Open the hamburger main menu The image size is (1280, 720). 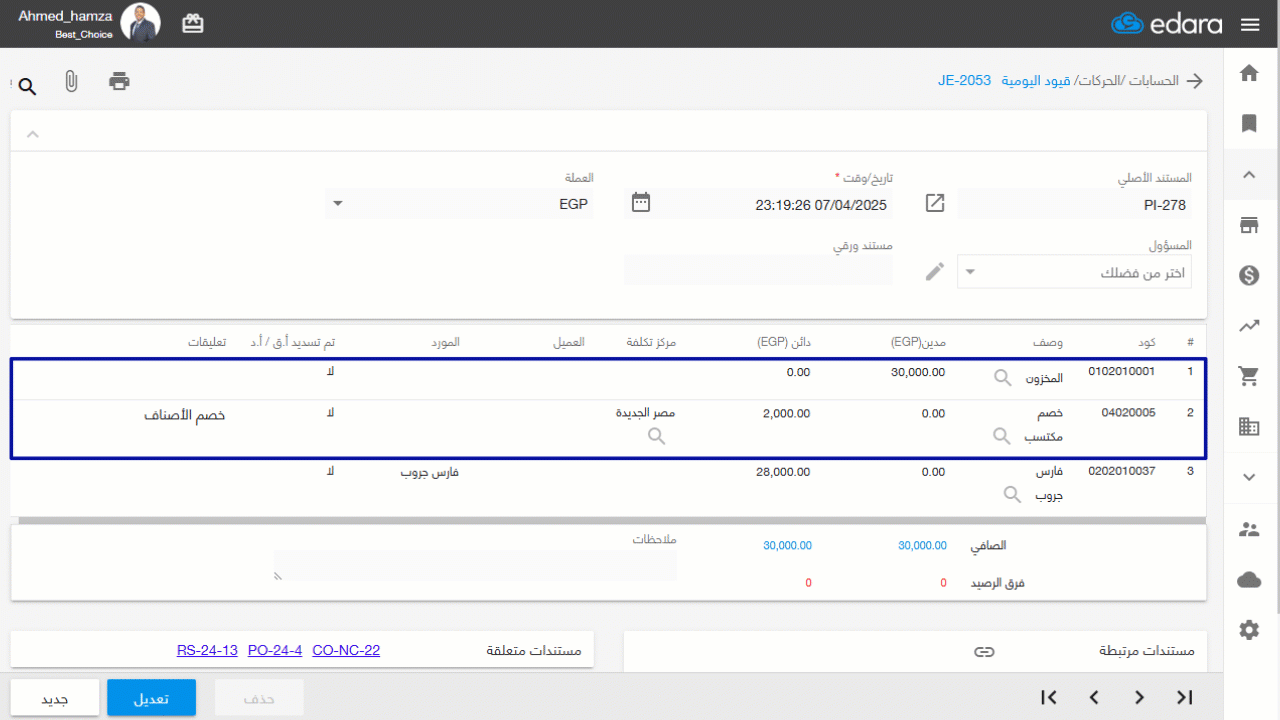click(1249, 24)
